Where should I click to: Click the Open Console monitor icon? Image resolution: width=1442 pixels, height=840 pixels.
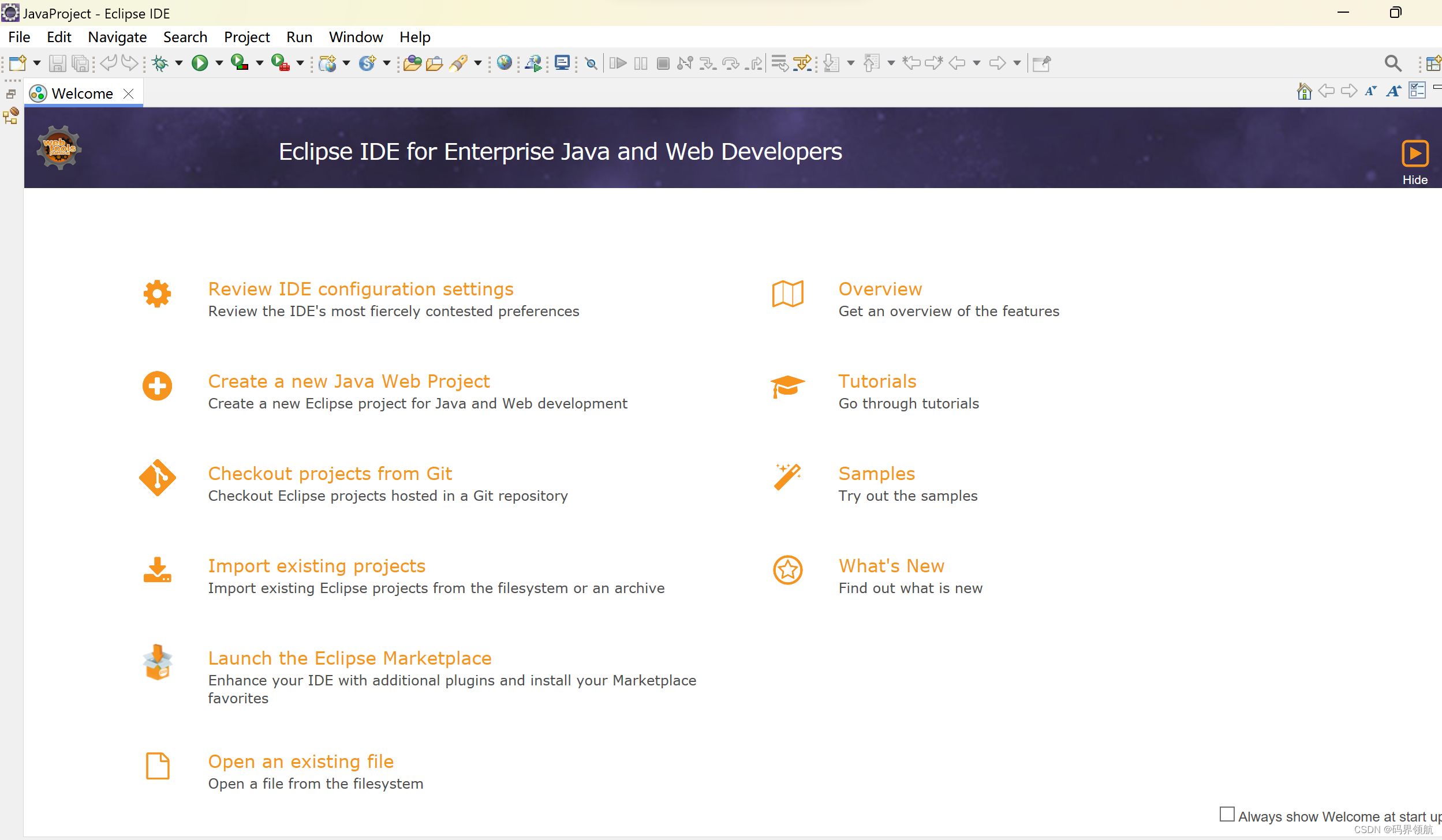[x=562, y=62]
